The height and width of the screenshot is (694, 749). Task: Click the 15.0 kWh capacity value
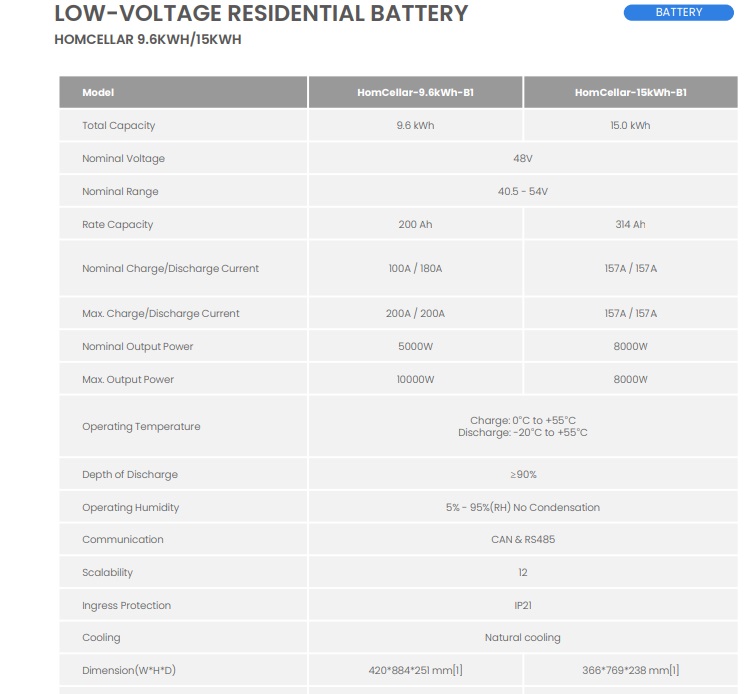(630, 125)
